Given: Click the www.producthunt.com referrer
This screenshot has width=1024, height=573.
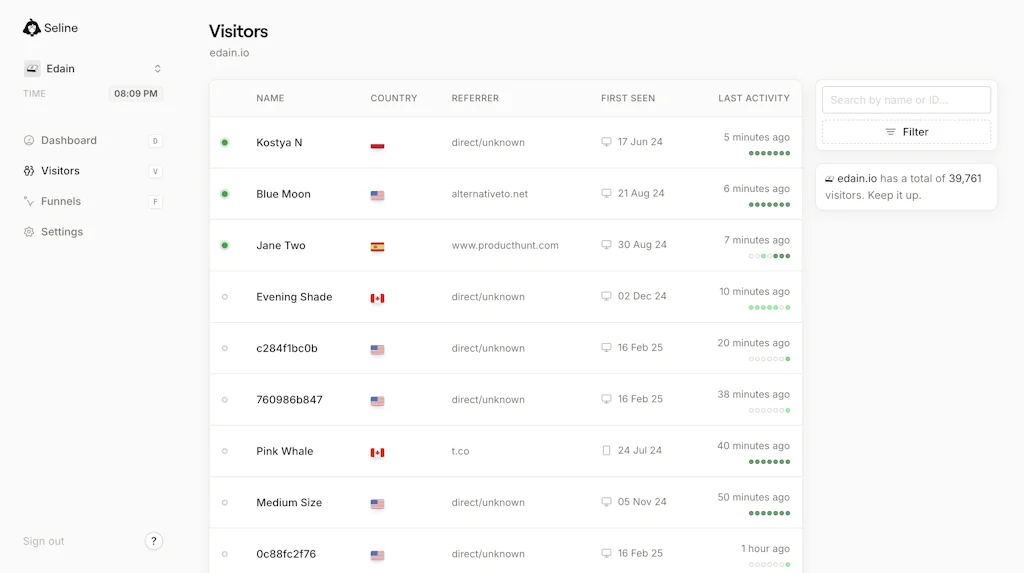Looking at the screenshot, I should [x=505, y=246].
